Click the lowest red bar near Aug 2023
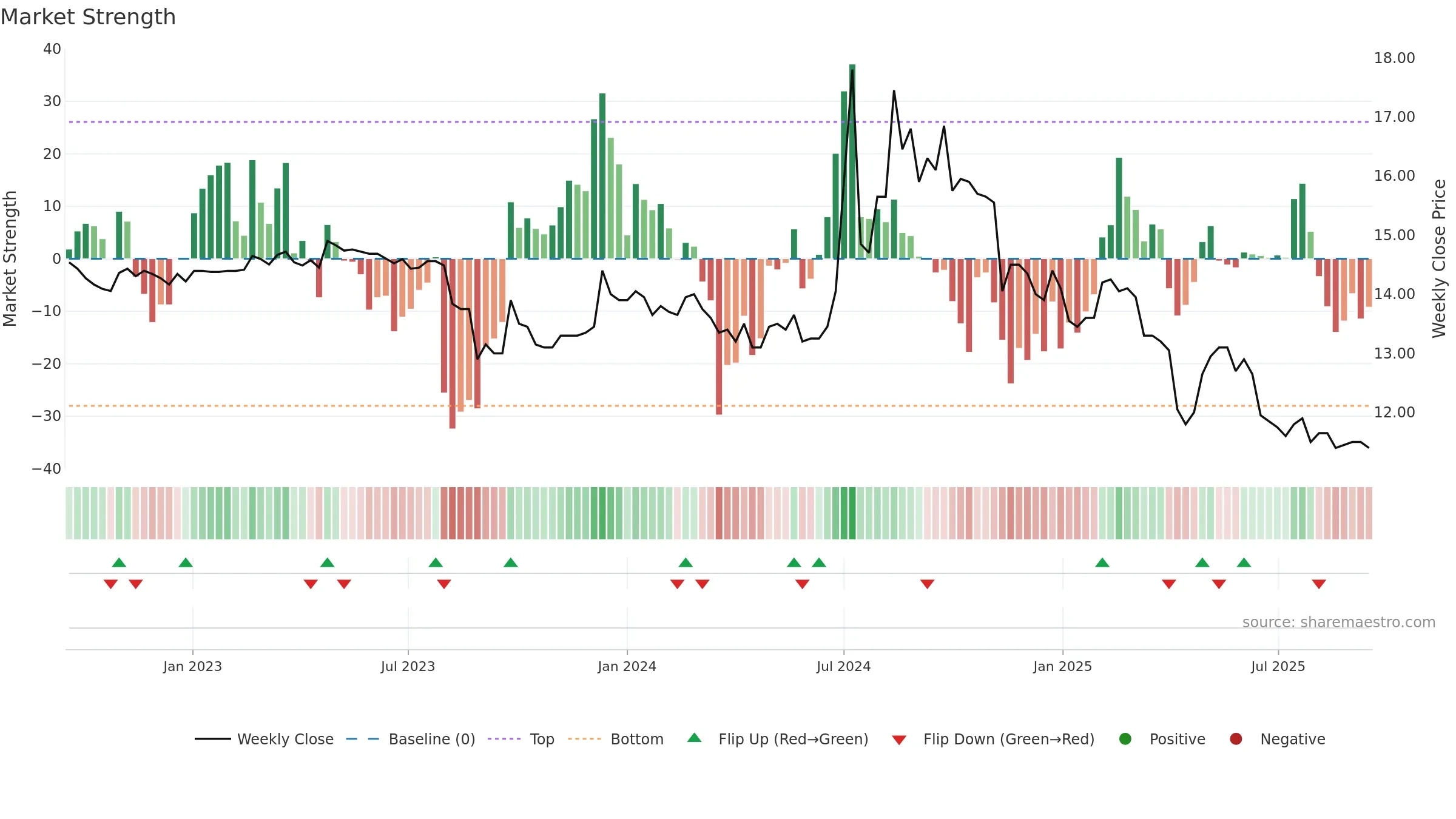The height and width of the screenshot is (819, 1456). coord(453,343)
